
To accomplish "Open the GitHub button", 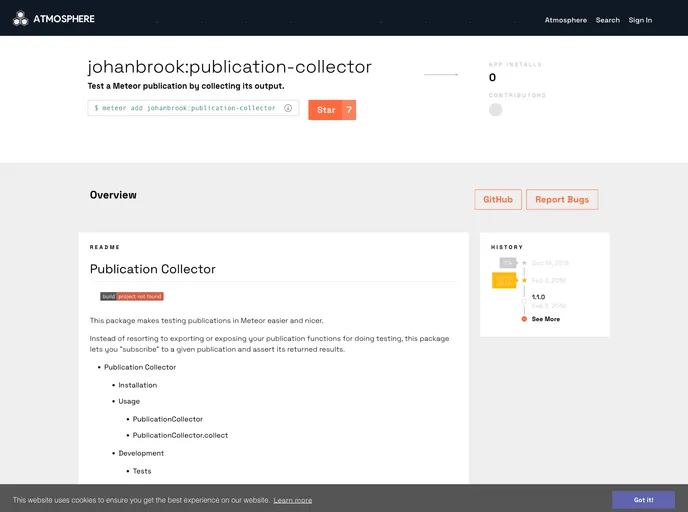I will pyautogui.click(x=498, y=200).
